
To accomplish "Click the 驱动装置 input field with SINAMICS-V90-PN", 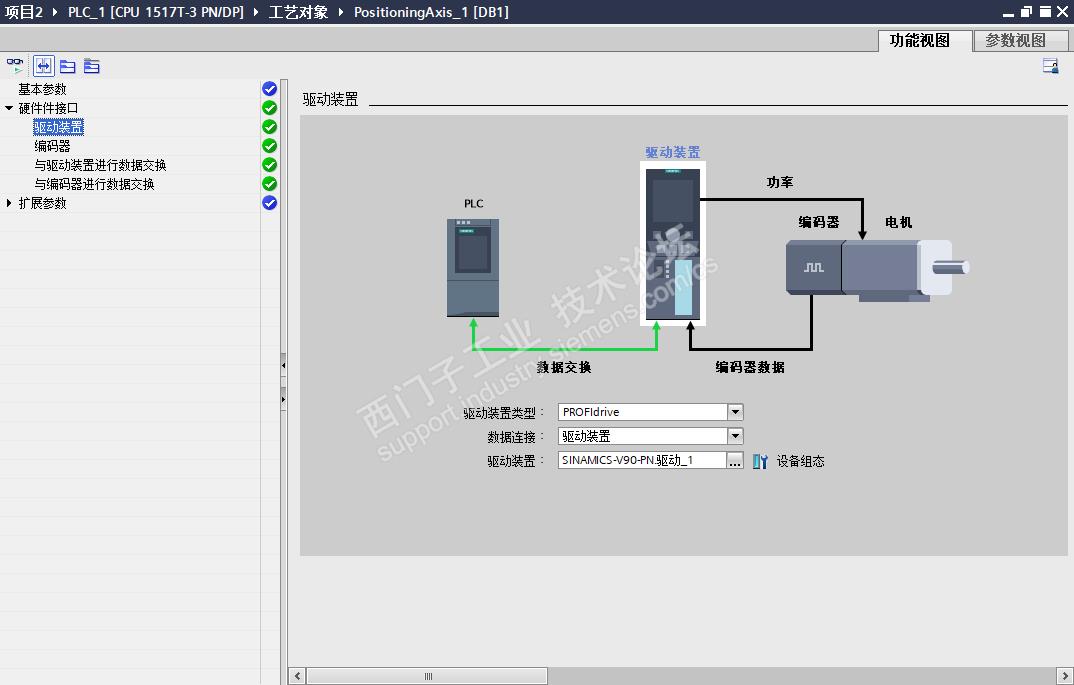I will [x=642, y=460].
